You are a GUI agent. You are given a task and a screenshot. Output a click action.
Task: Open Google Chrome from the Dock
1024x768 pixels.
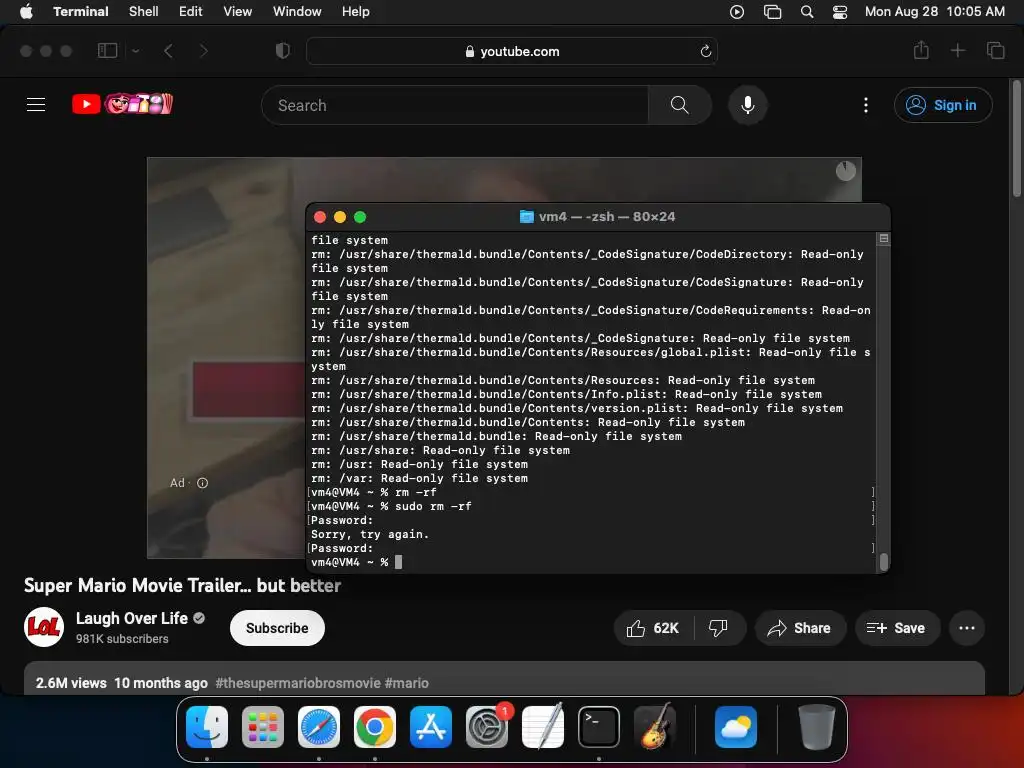point(375,727)
